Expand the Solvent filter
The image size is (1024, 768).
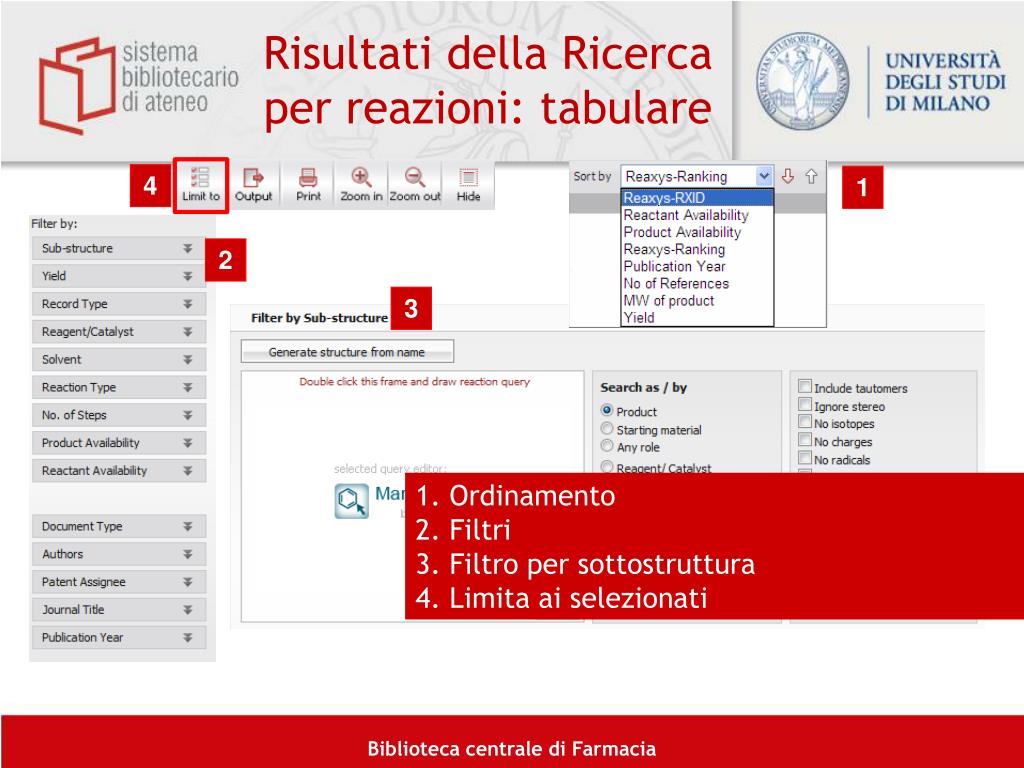(x=119, y=359)
